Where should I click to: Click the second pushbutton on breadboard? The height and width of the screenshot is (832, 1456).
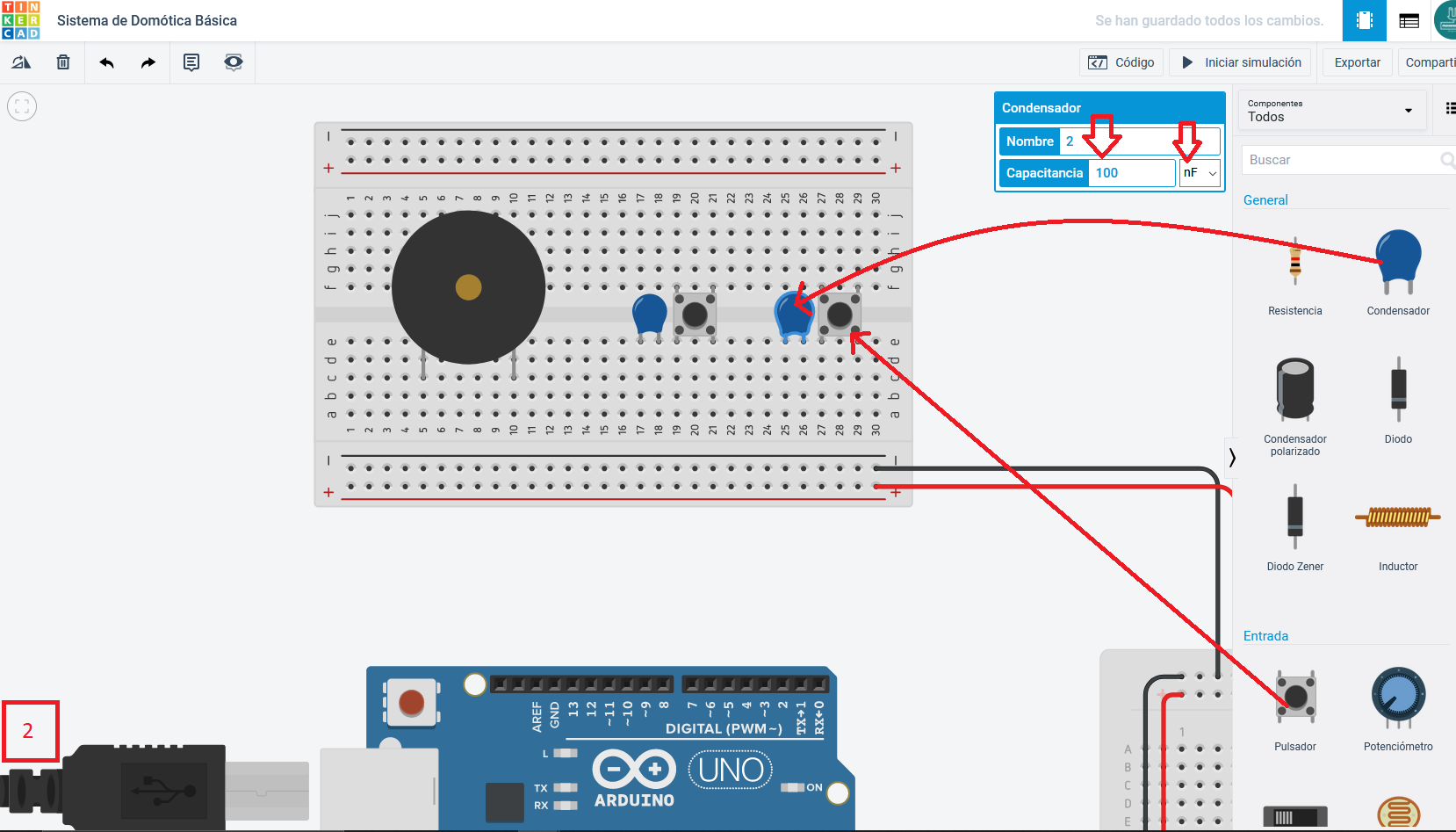pyautogui.click(x=840, y=315)
